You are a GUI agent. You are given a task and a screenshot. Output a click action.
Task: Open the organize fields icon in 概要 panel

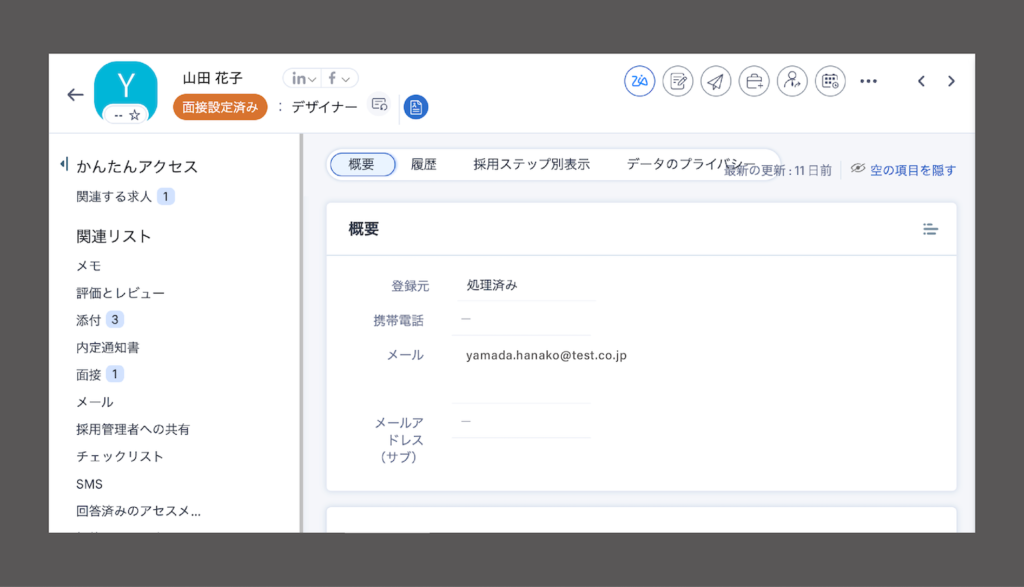click(x=931, y=228)
